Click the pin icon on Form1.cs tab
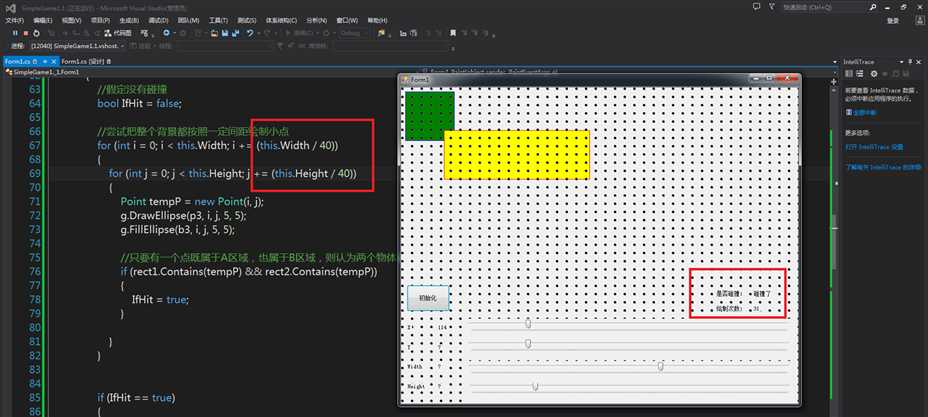The height and width of the screenshot is (417, 928). pos(44,61)
